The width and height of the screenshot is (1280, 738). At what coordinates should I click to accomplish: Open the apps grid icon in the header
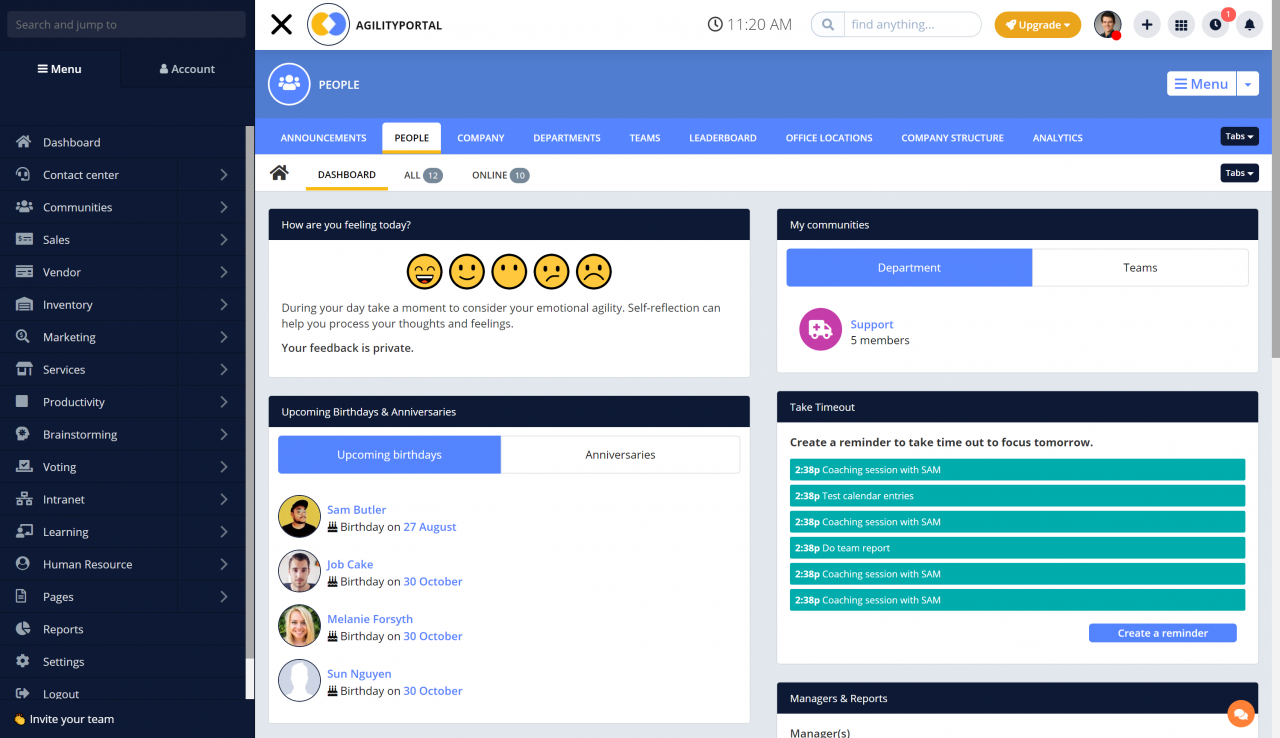point(1181,23)
